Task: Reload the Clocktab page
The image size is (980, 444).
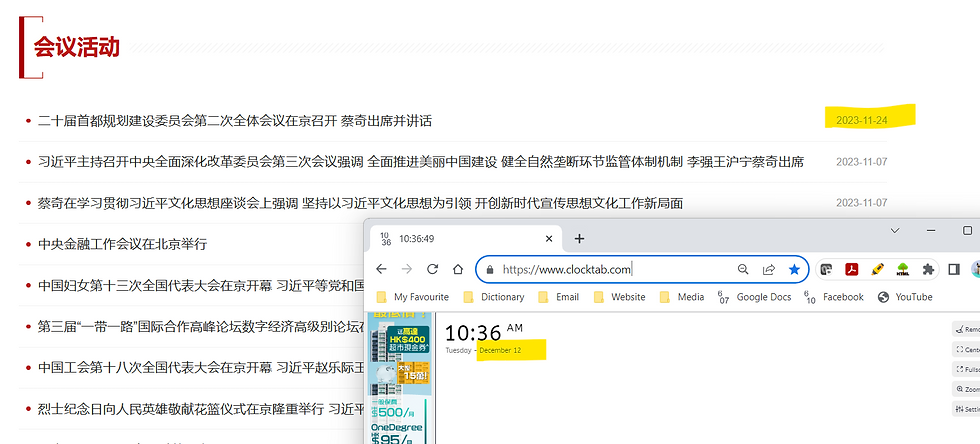Action: point(432,269)
